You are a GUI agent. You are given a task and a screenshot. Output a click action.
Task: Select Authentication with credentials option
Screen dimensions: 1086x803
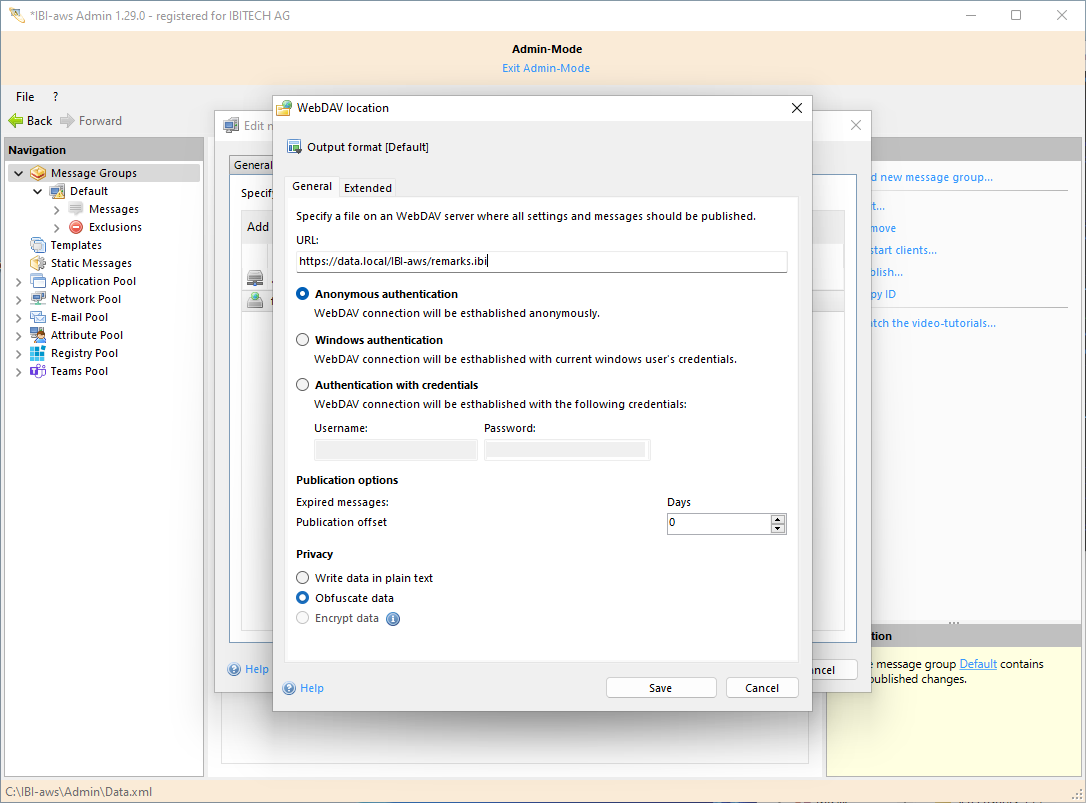point(303,385)
